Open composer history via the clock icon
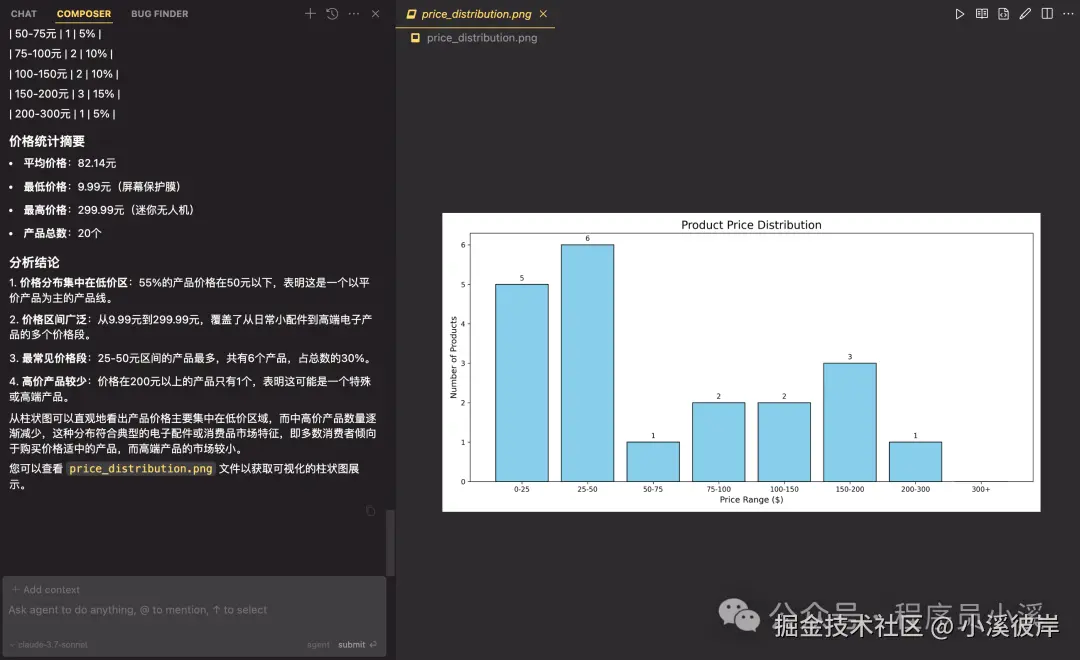This screenshot has height=660, width=1080. (x=330, y=14)
